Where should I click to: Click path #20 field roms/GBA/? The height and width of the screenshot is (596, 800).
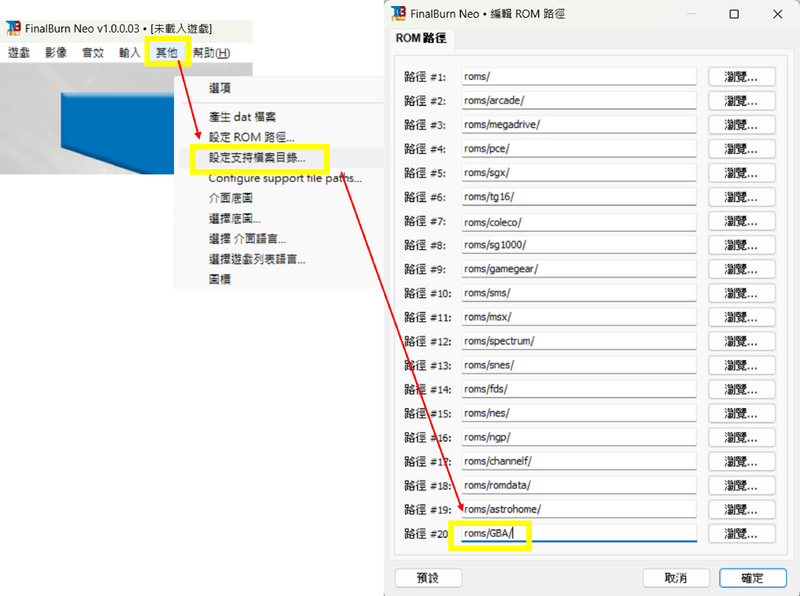click(x=579, y=533)
